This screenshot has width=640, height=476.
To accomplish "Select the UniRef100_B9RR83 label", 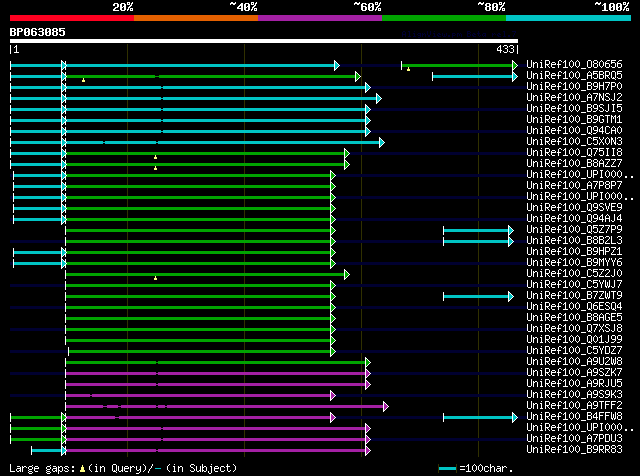I will pos(574,449).
